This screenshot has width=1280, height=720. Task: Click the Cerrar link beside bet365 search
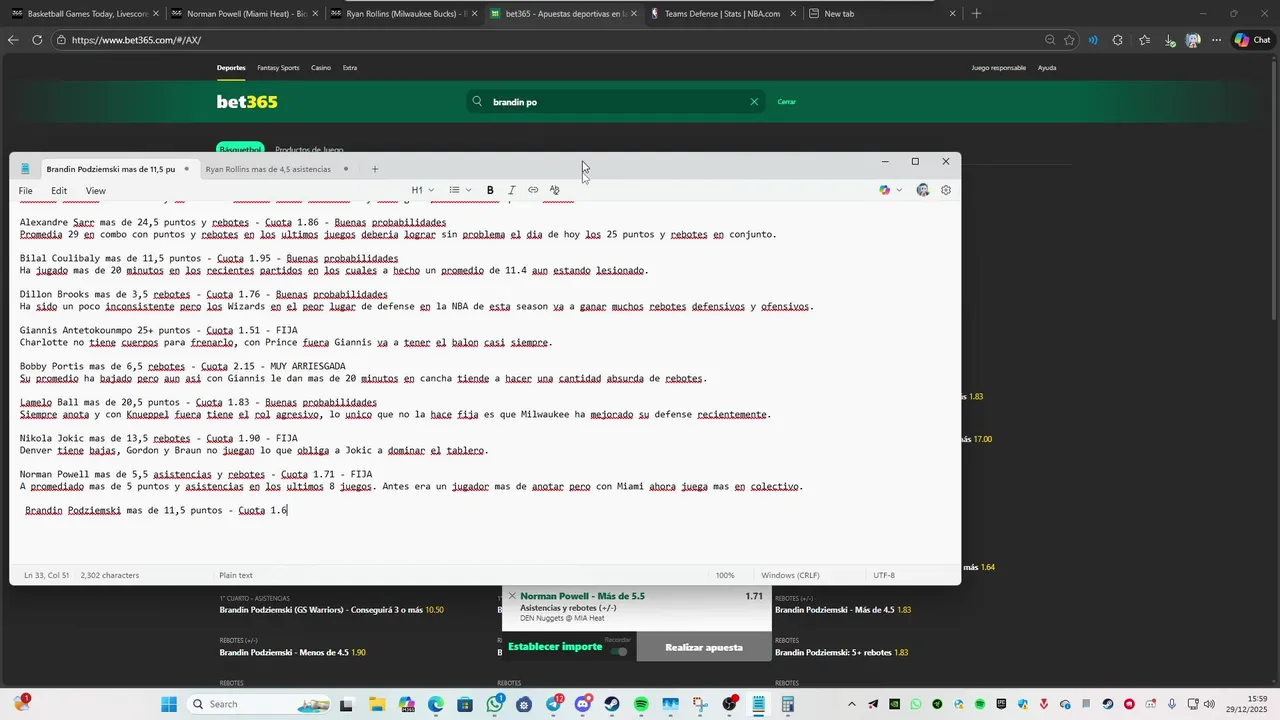coord(787,102)
